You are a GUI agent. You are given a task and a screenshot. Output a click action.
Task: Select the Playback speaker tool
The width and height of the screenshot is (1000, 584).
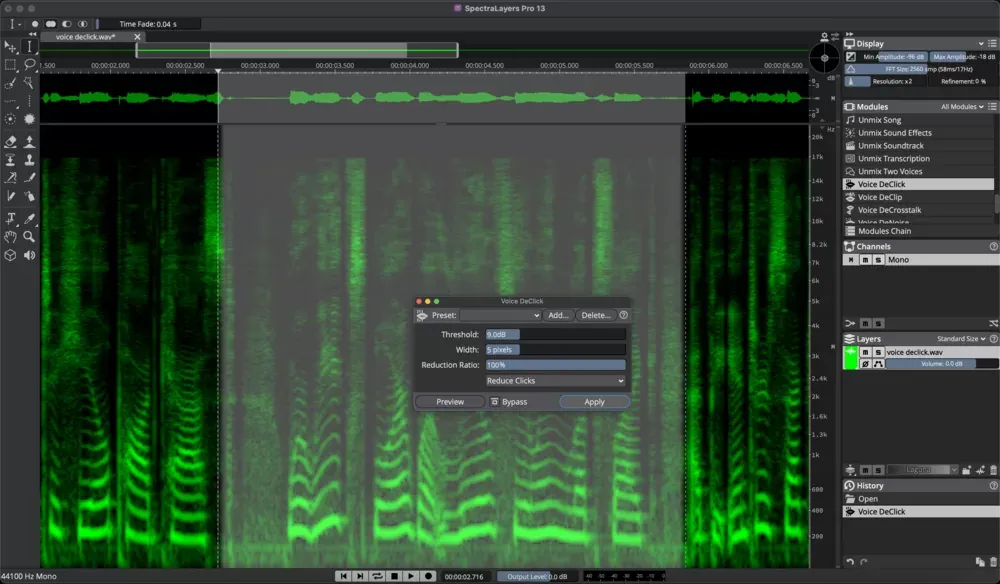click(x=29, y=255)
